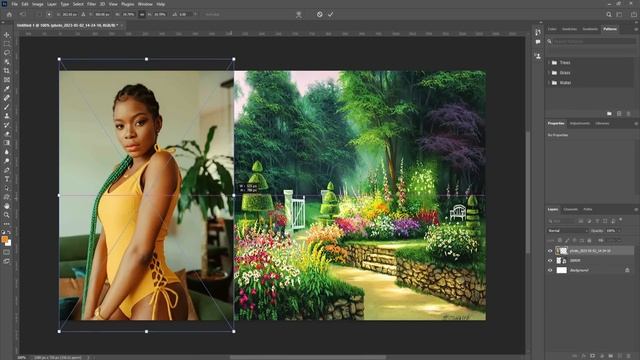
Task: Select the Dodge tool
Action: coord(7,161)
